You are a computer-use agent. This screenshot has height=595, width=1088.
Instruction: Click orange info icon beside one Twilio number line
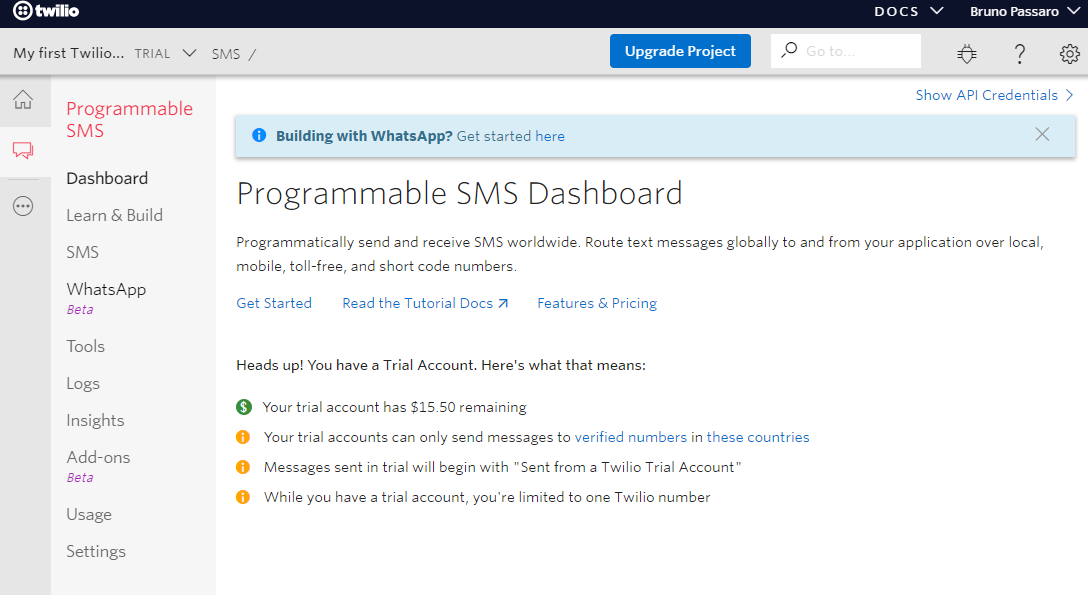pyautogui.click(x=243, y=497)
